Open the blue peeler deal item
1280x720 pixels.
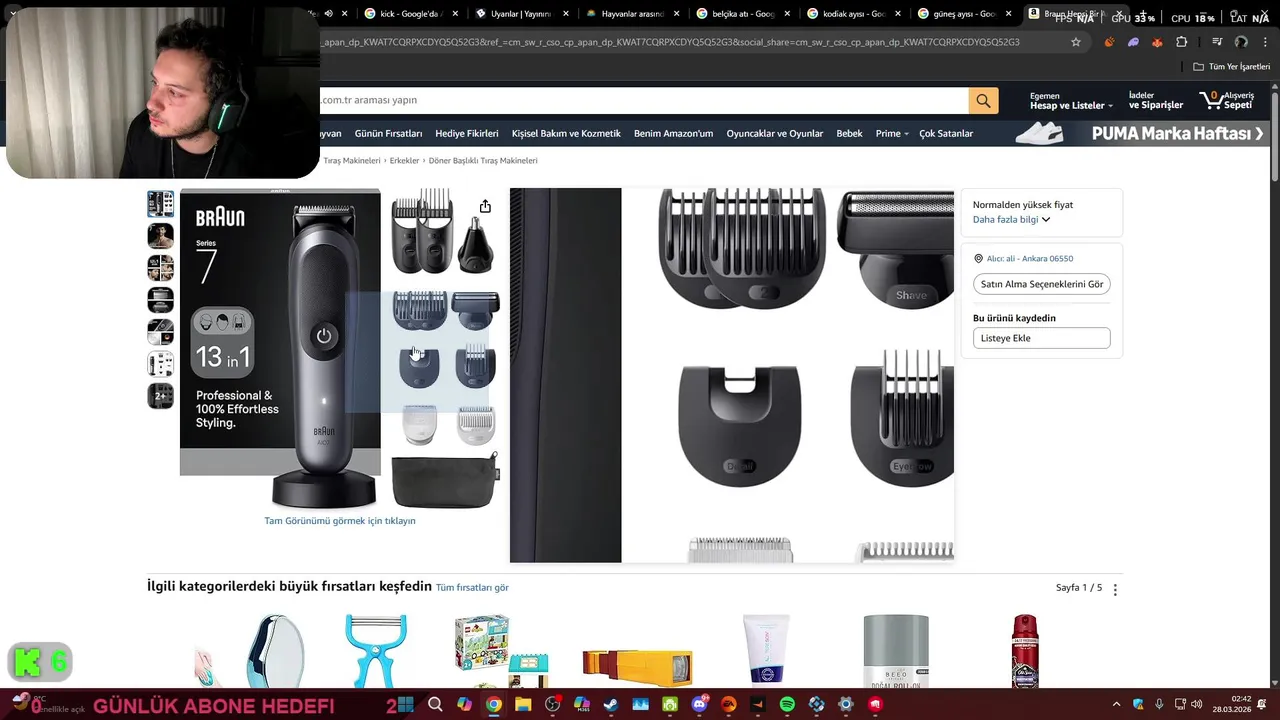point(376,652)
